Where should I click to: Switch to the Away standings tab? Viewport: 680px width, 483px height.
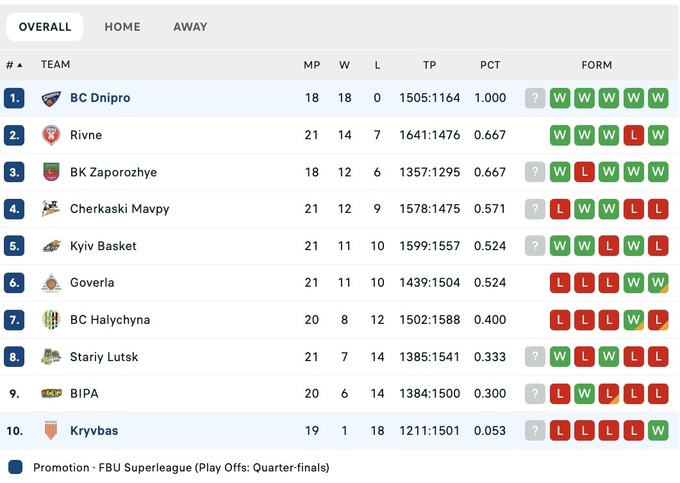[190, 27]
